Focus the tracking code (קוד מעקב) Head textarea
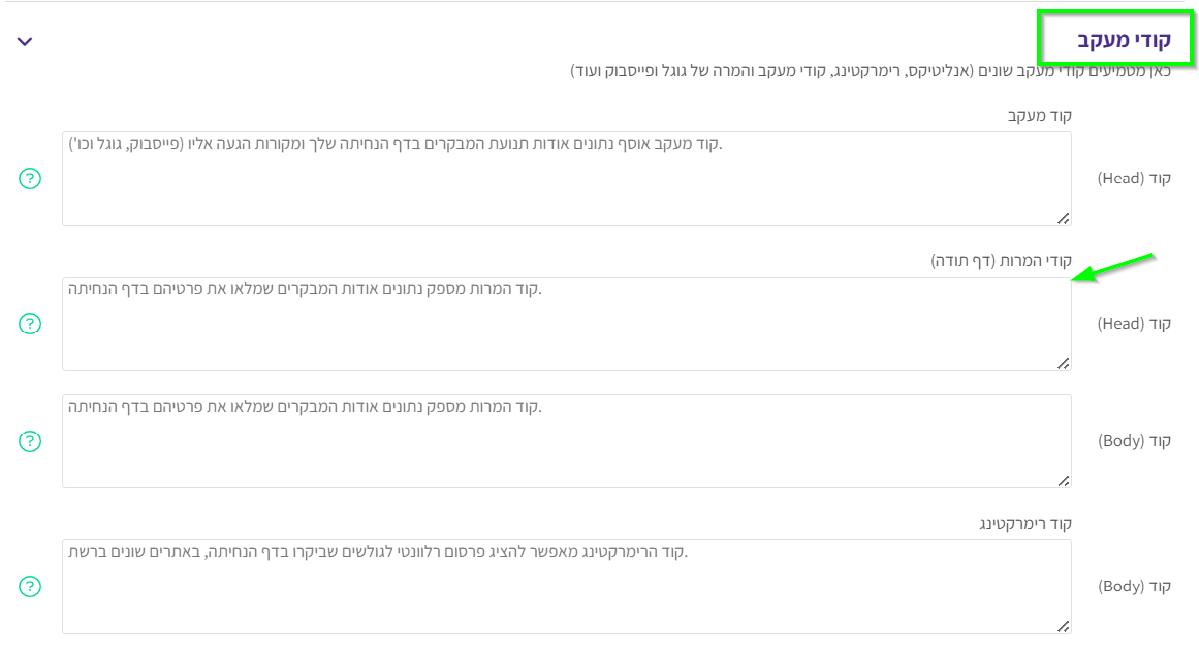The height and width of the screenshot is (663, 1199). tap(566, 179)
